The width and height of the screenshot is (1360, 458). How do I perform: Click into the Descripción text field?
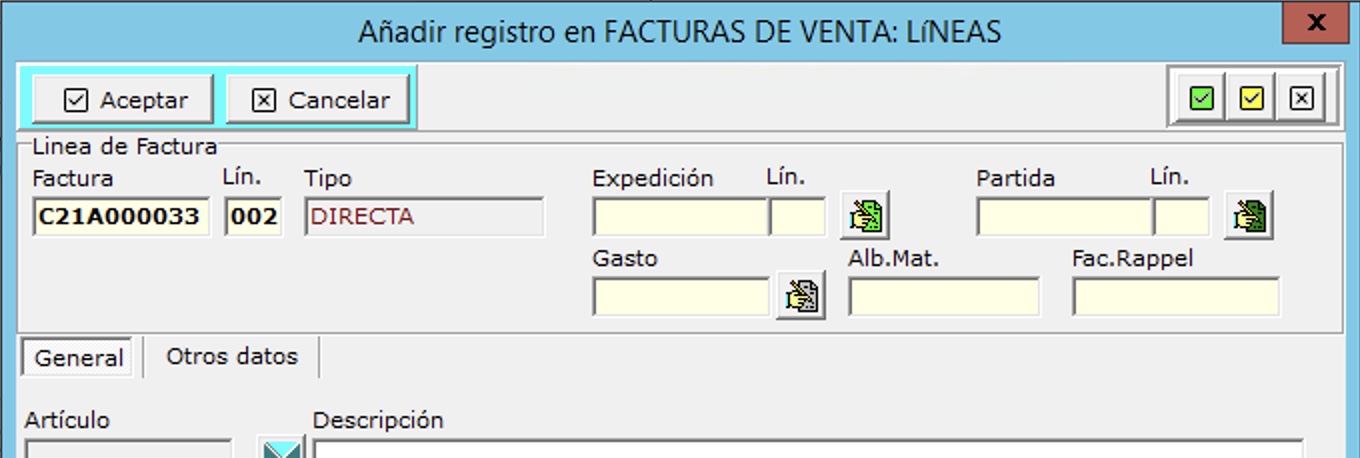point(808,448)
